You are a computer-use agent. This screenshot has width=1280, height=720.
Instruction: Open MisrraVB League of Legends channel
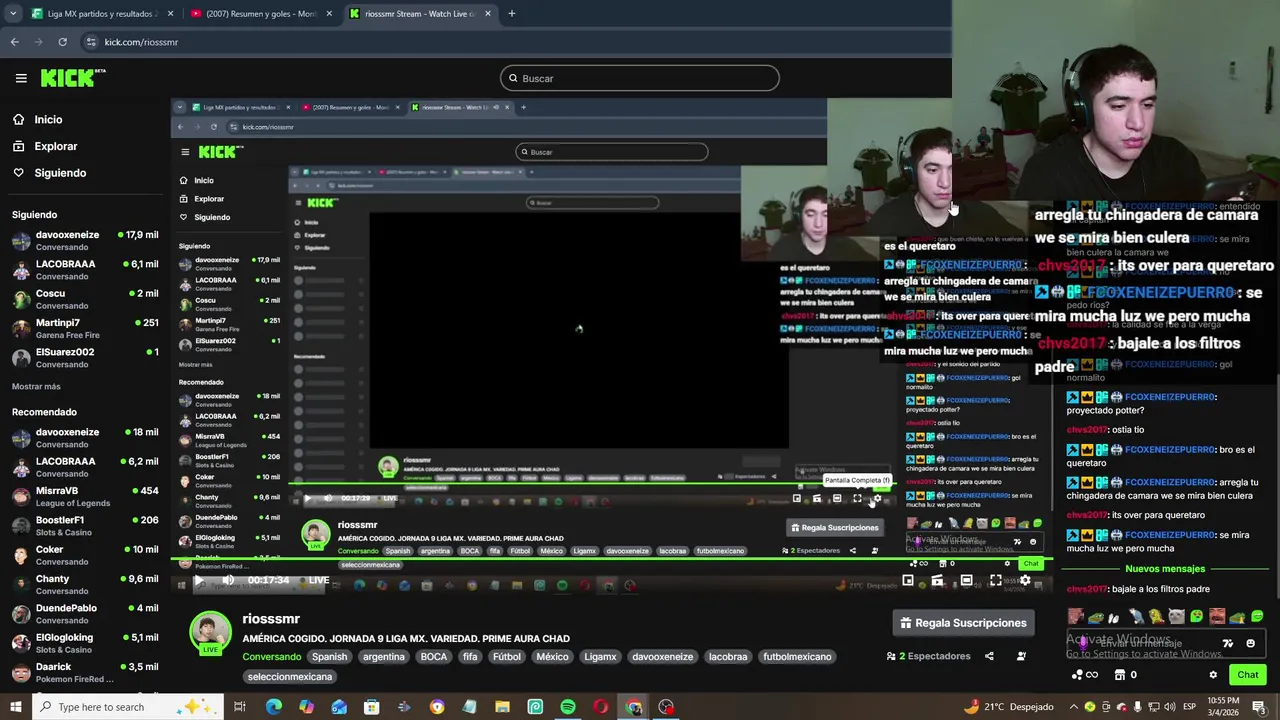coord(85,497)
